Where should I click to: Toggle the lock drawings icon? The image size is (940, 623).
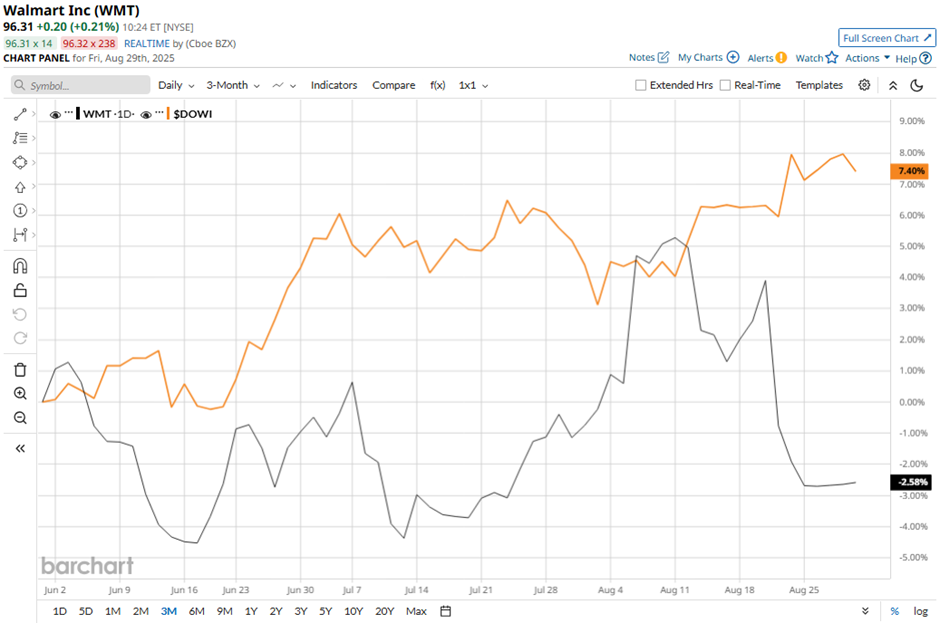(20, 290)
